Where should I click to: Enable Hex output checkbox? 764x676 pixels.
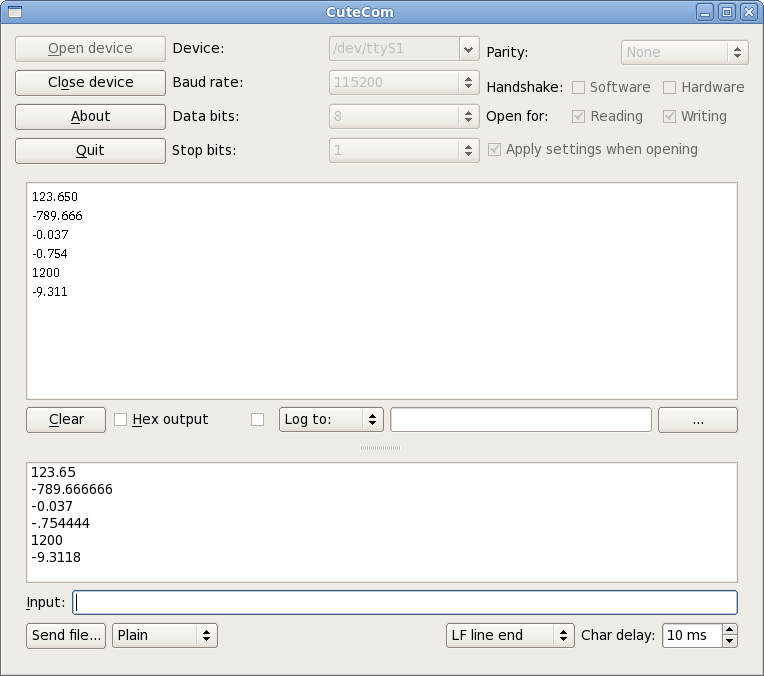tap(120, 420)
